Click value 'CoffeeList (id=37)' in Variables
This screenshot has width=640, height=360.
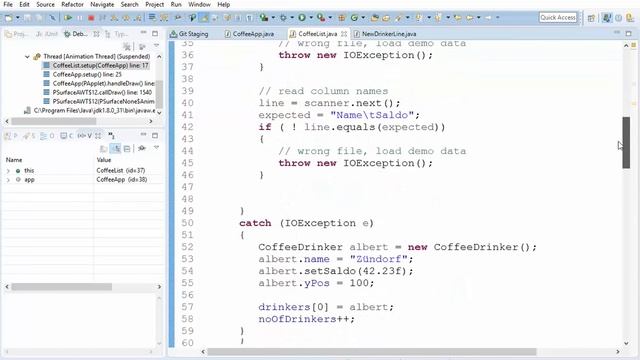coord(120,171)
